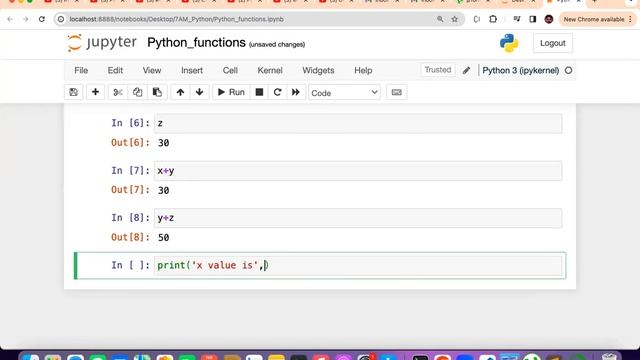Click the kernel idle circle indicator
The height and width of the screenshot is (360, 640).
(568, 71)
